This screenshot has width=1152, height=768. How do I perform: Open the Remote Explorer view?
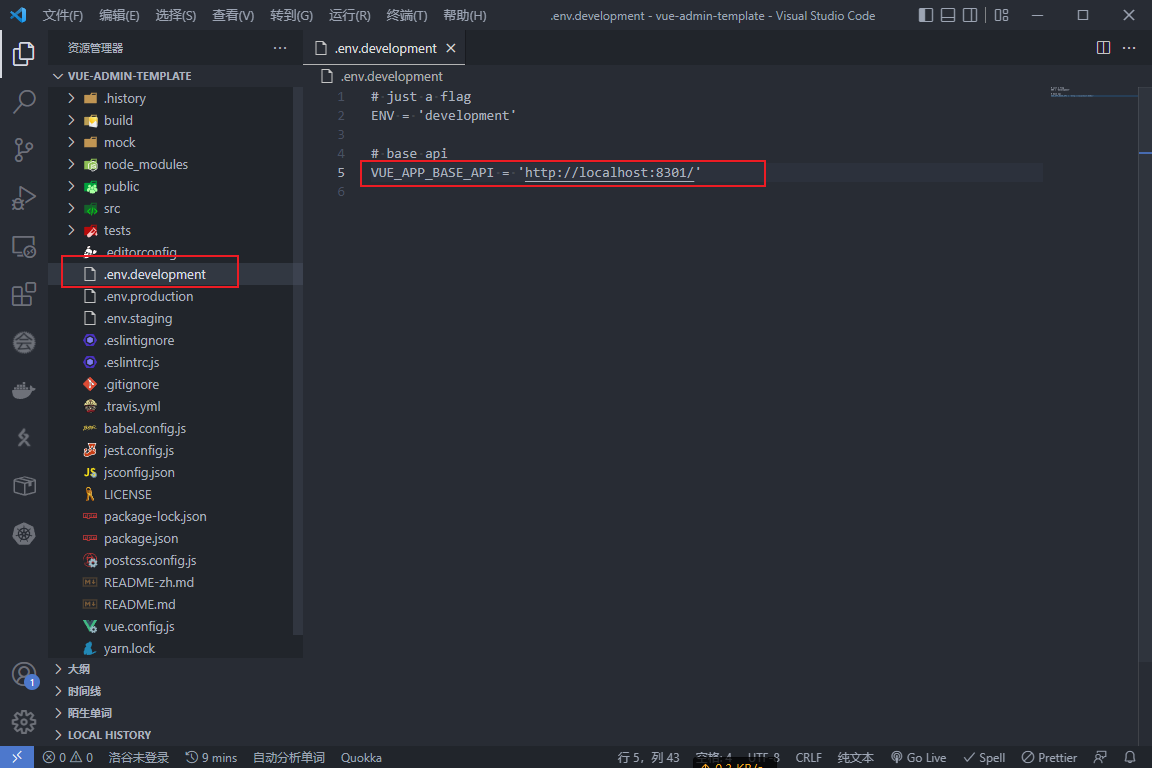(x=24, y=246)
